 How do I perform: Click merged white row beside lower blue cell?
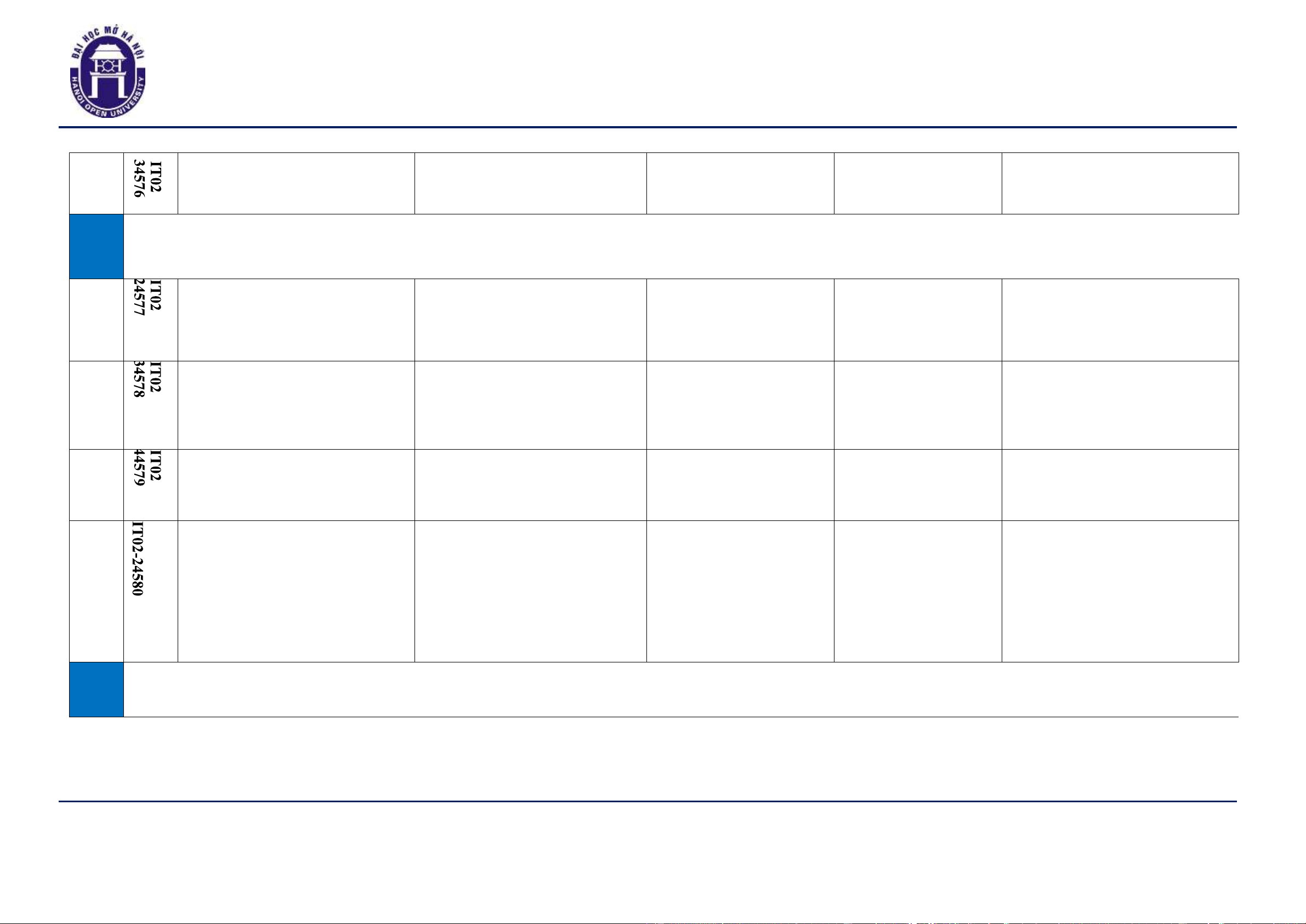680,689
